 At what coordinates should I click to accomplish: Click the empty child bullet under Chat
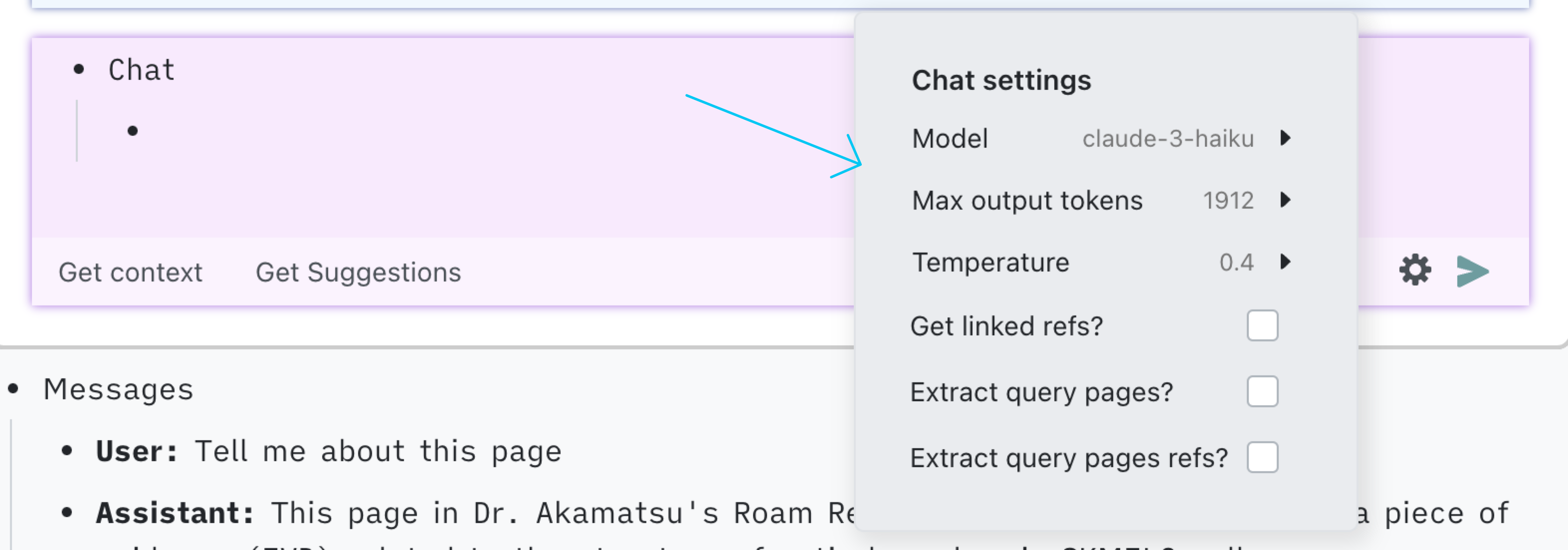click(x=133, y=131)
